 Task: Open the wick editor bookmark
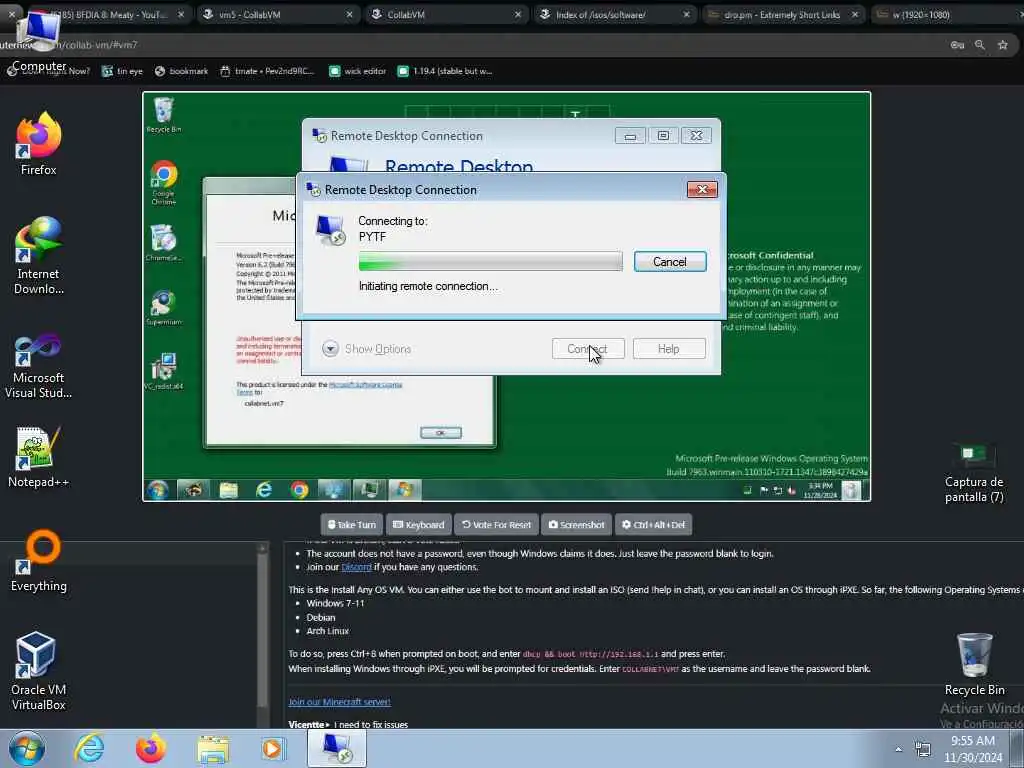(x=358, y=71)
